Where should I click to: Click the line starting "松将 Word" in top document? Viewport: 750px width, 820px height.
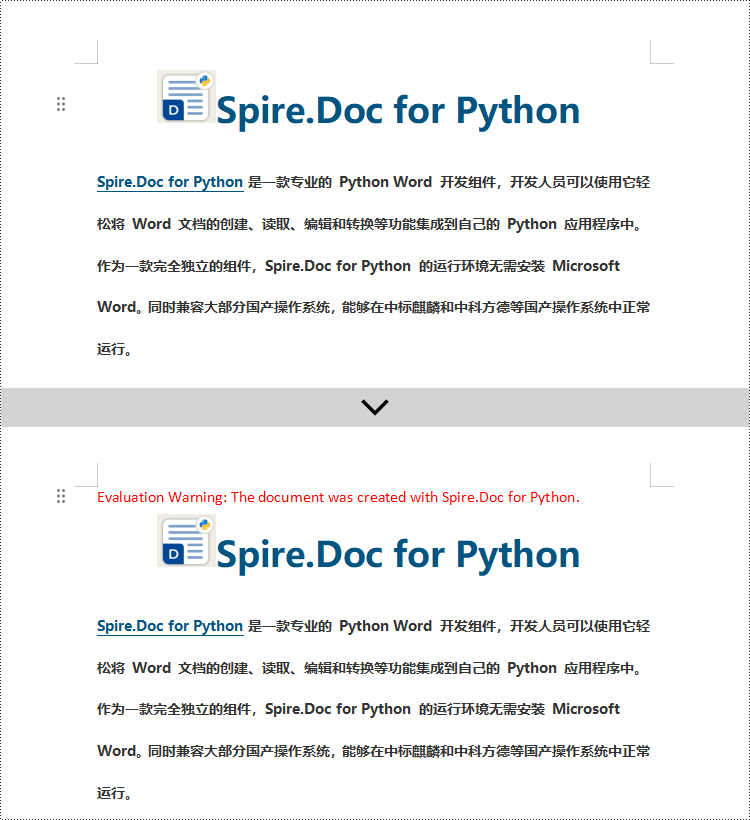click(370, 224)
